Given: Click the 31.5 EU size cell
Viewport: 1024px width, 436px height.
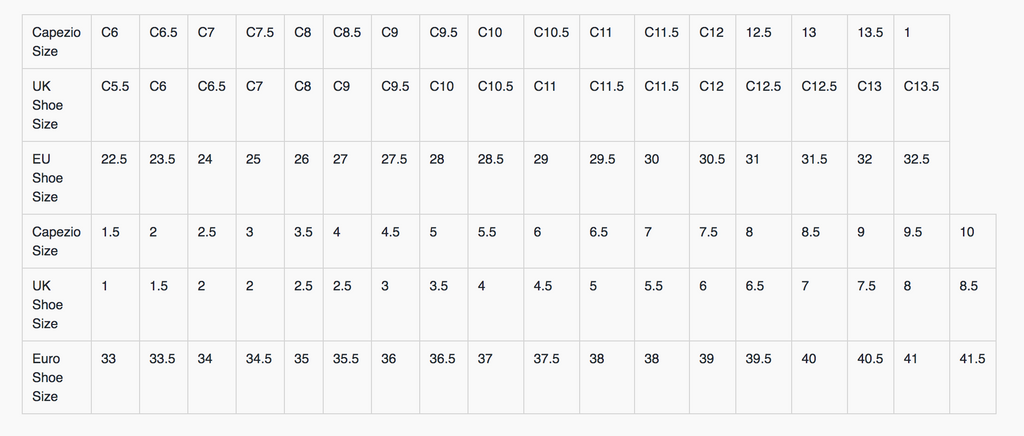Looking at the screenshot, I should pyautogui.click(x=814, y=160).
